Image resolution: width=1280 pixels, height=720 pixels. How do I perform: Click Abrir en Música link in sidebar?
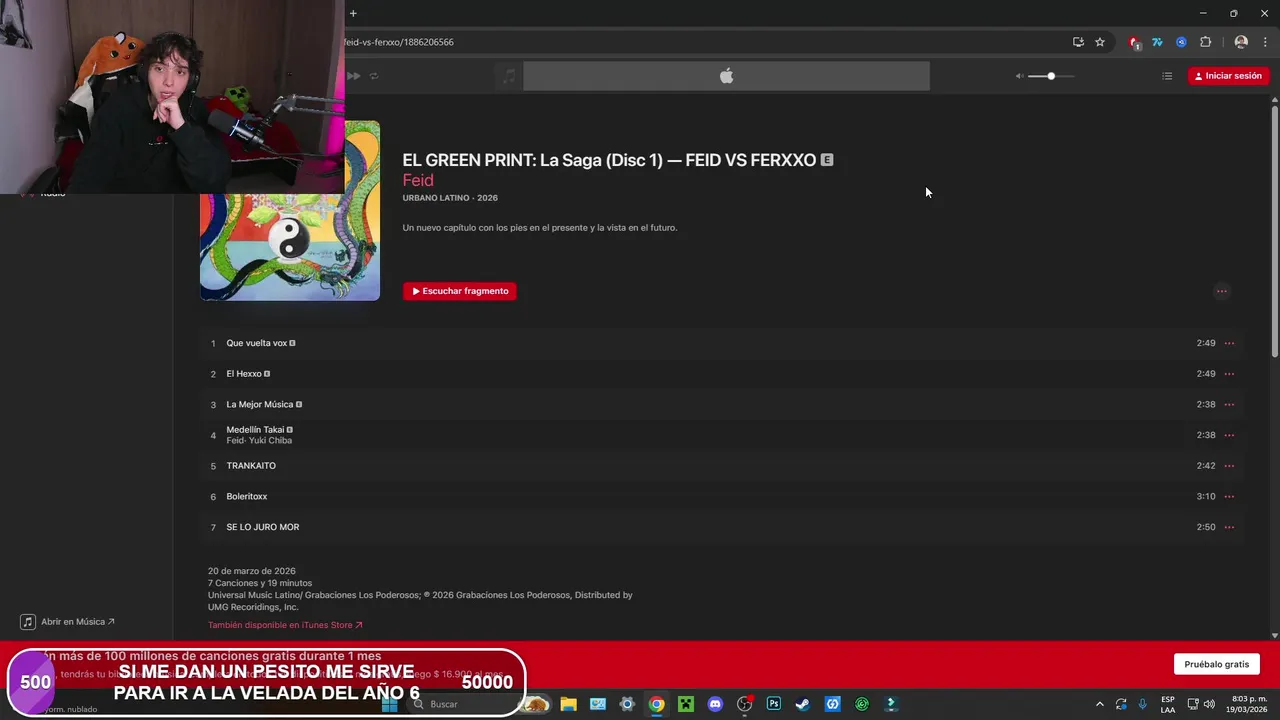(x=69, y=622)
